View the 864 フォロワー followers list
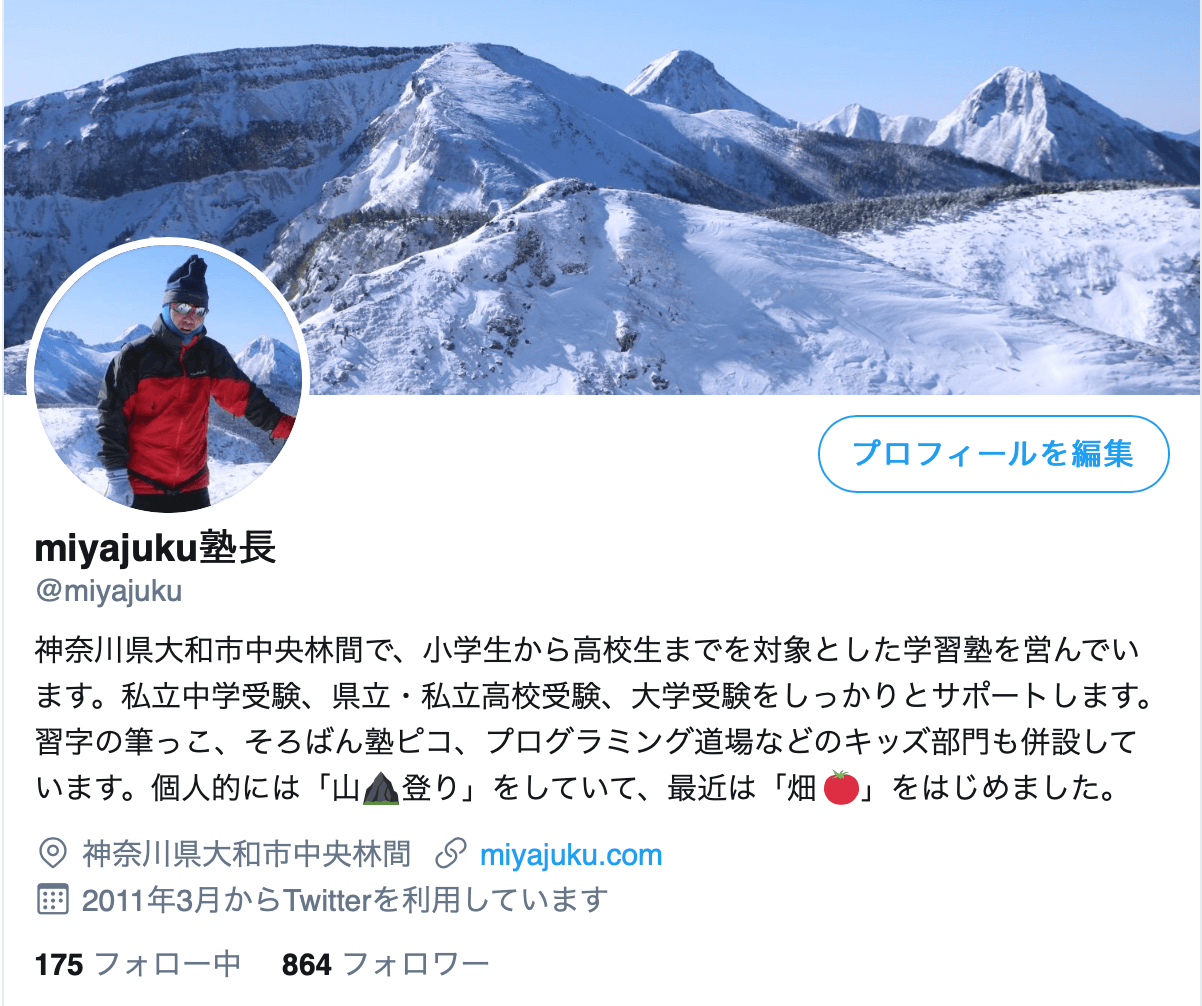1202x1006 pixels. (385, 965)
